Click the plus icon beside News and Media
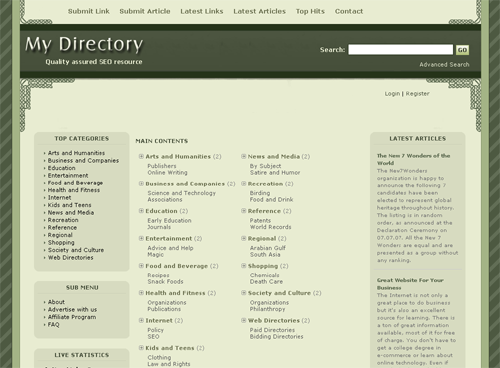Image resolution: width=500 pixels, height=368 pixels. pyautogui.click(x=244, y=156)
